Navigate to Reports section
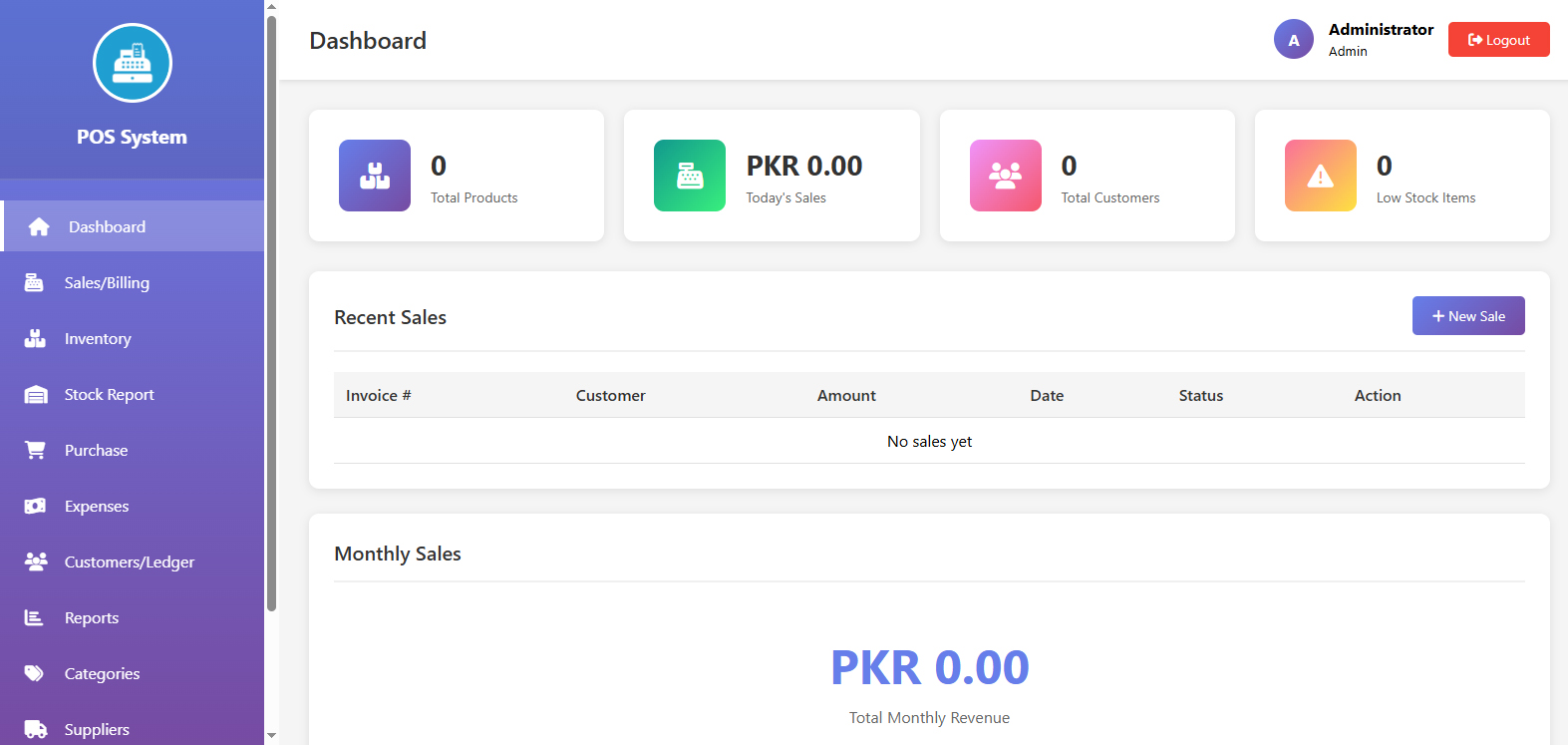Screen dimensions: 1568x745 coord(92,617)
